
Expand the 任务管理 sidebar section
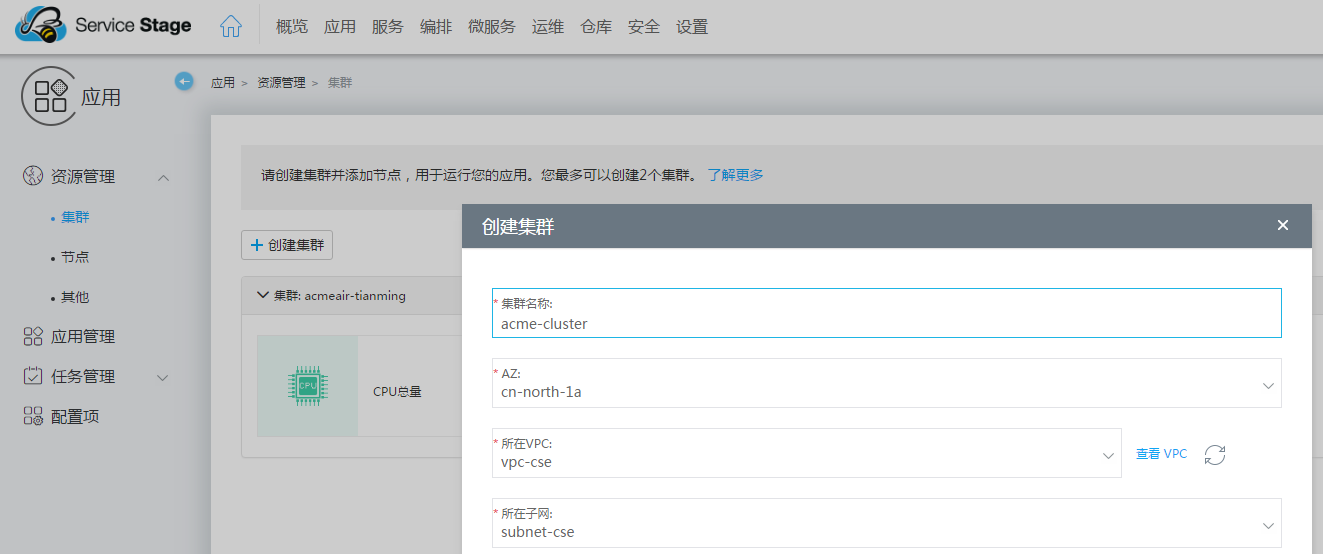pos(83,377)
